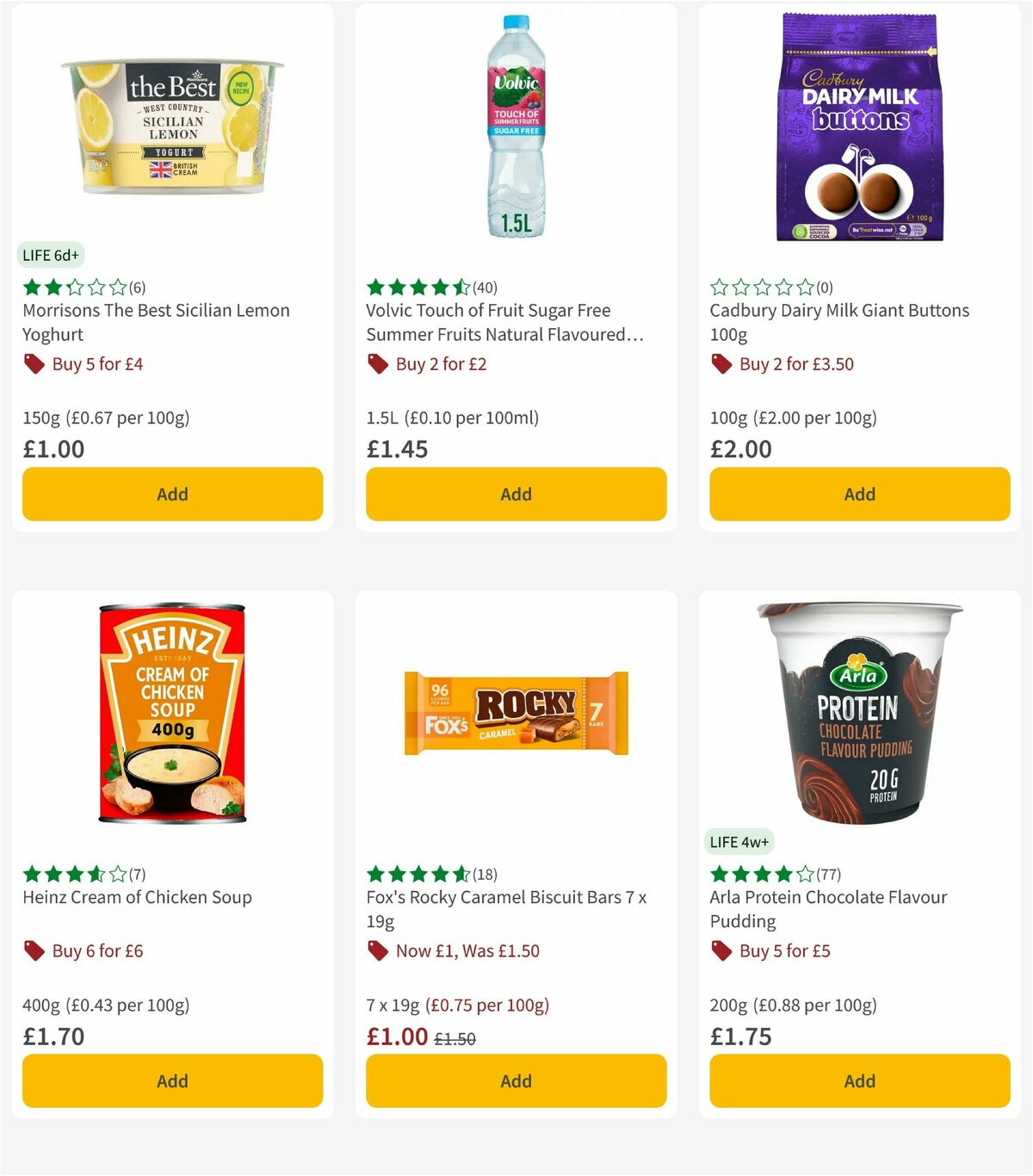Add the Morrisons Sicilian Lemon Yoghurt to basket
The image size is (1033, 1176).
point(172,494)
